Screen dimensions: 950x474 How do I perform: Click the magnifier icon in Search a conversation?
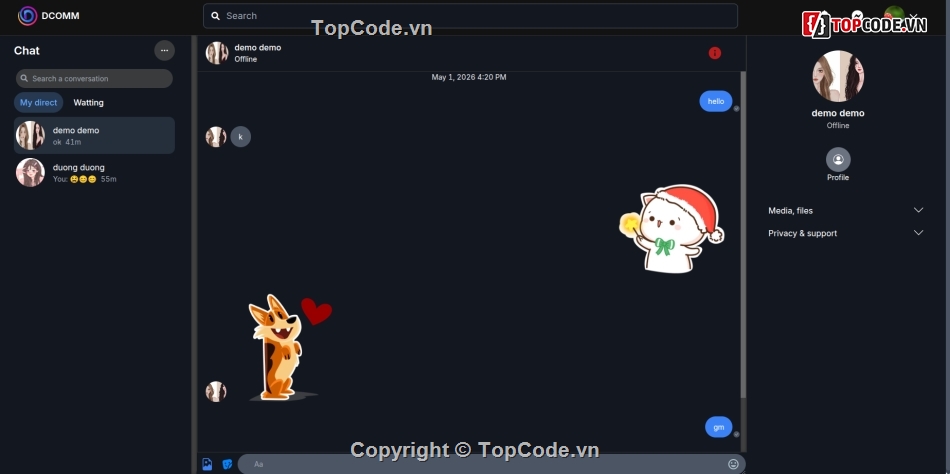coord(24,78)
